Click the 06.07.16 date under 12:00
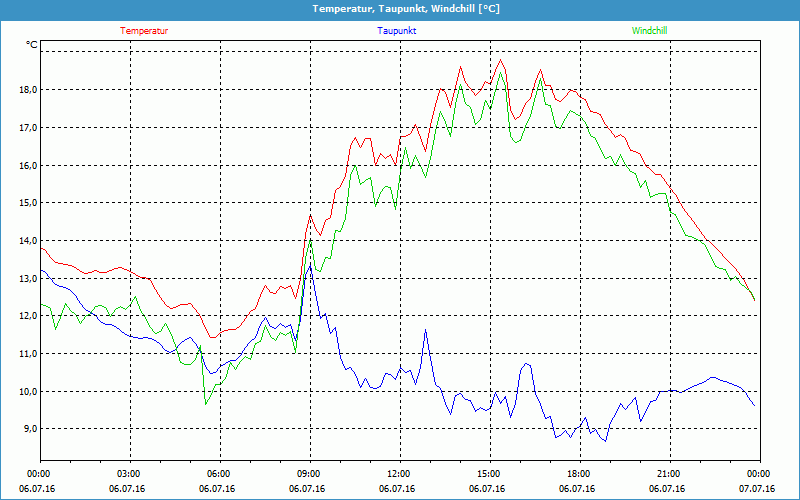 tap(397, 489)
